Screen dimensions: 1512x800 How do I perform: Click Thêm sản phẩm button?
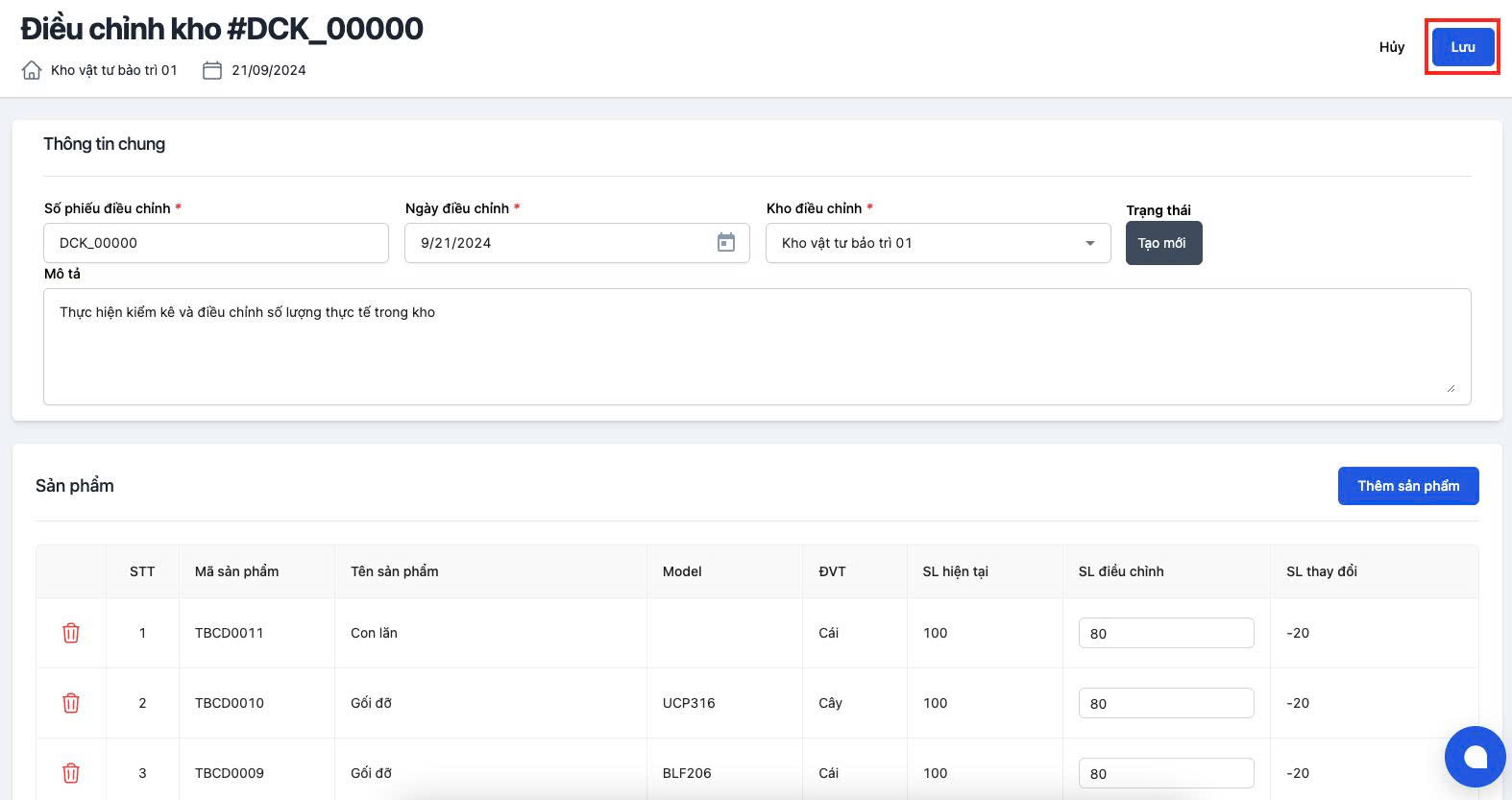coord(1407,486)
